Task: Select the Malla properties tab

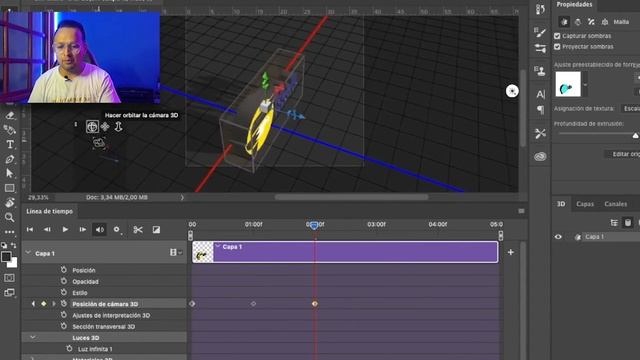Action: point(564,22)
